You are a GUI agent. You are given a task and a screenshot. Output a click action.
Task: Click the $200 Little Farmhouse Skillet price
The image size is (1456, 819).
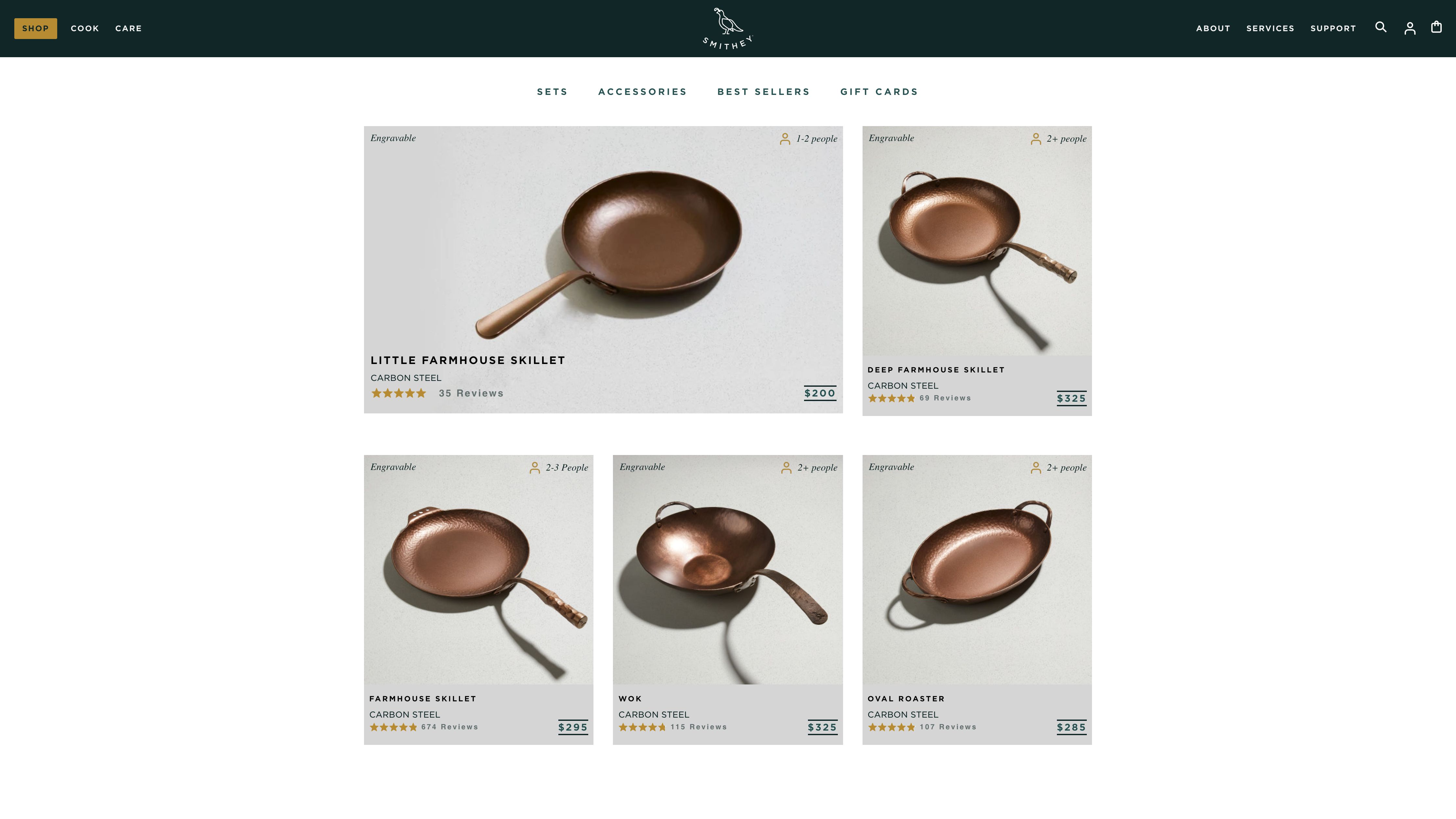click(820, 393)
